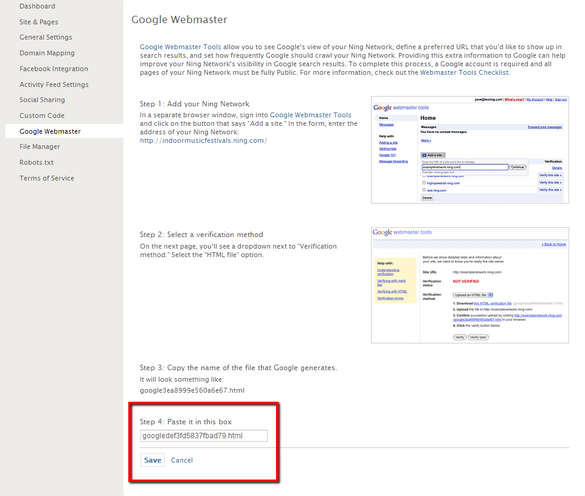
Task: Open the indoormusicfestivals.ning.com URL link
Action: click(x=203, y=141)
